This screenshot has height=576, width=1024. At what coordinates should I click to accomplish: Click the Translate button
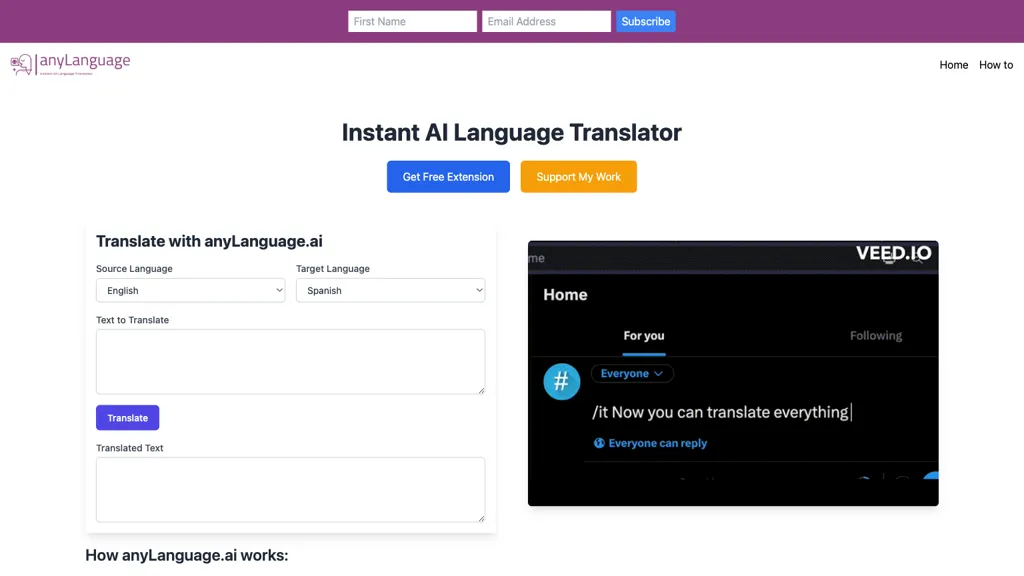(127, 418)
